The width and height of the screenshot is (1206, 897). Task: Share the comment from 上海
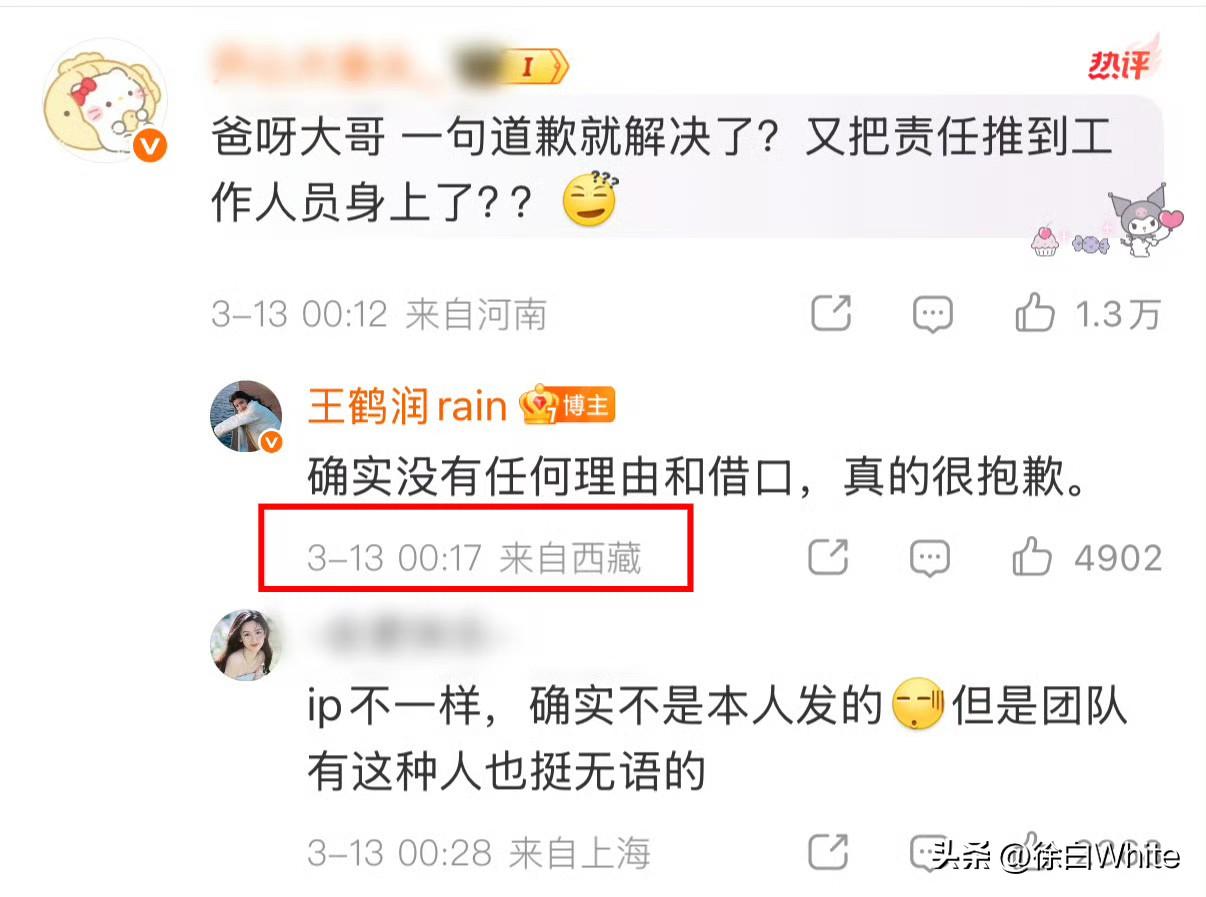click(x=828, y=852)
